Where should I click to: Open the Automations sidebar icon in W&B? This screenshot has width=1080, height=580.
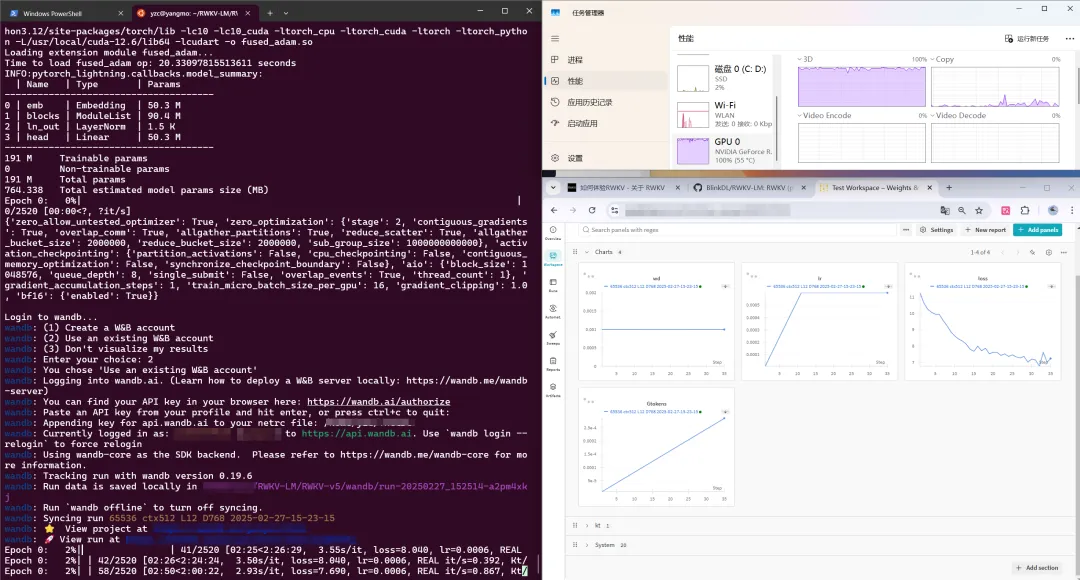click(x=553, y=311)
